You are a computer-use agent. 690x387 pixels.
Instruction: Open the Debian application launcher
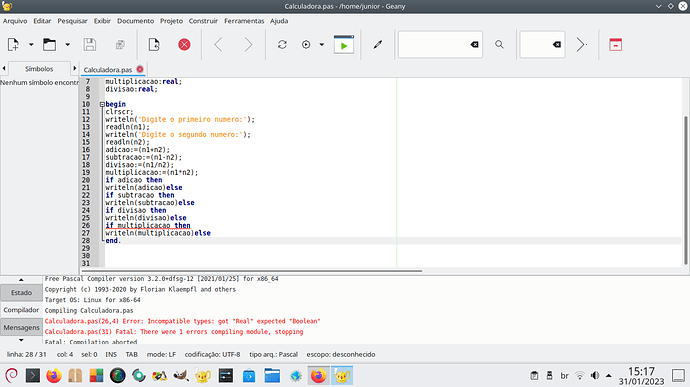11,376
